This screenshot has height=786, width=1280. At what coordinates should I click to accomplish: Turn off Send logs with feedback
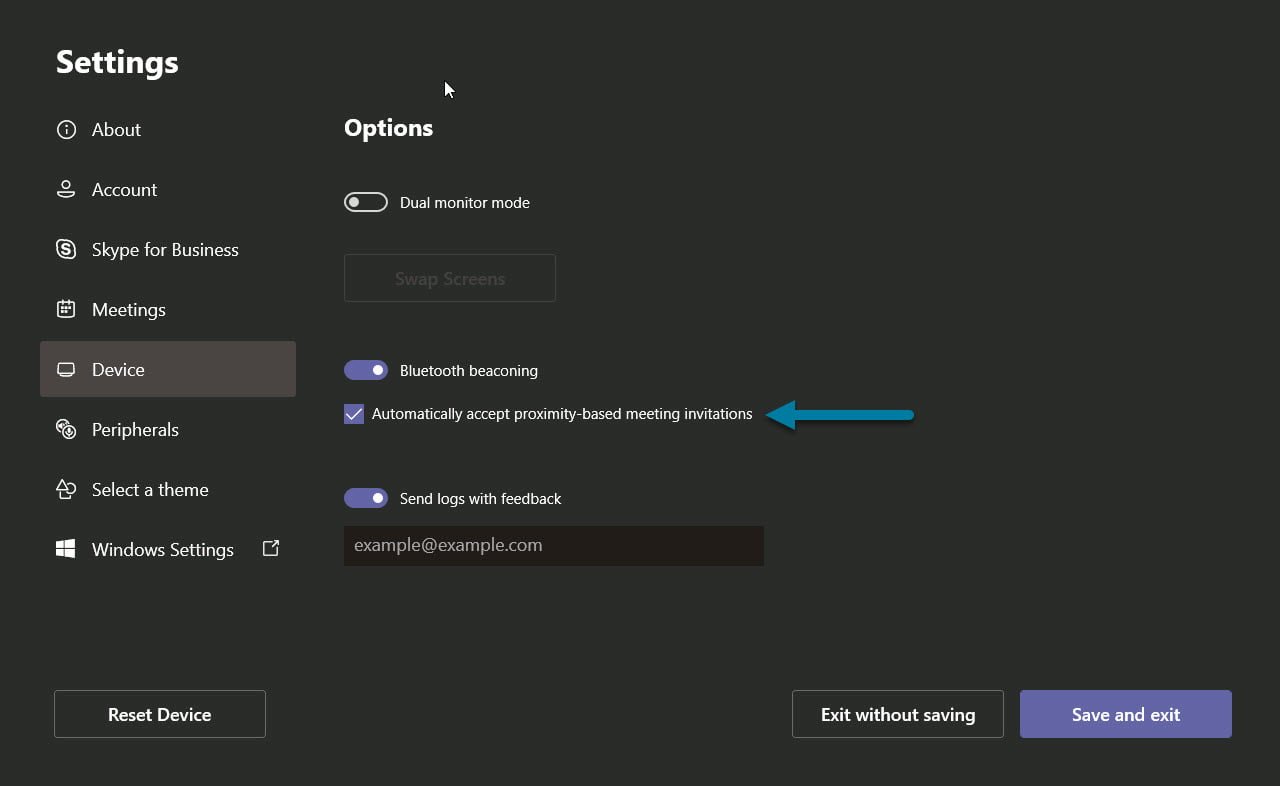pos(365,497)
